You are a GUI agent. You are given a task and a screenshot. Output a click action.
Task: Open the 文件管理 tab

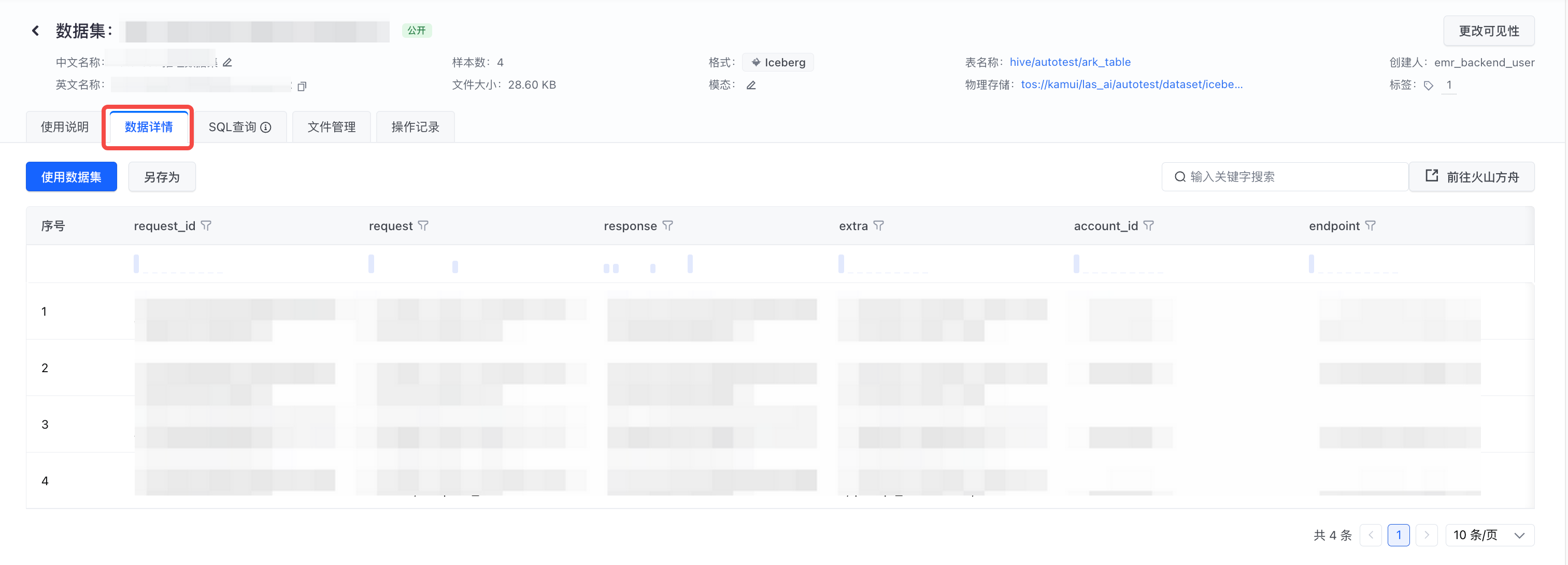point(331,127)
